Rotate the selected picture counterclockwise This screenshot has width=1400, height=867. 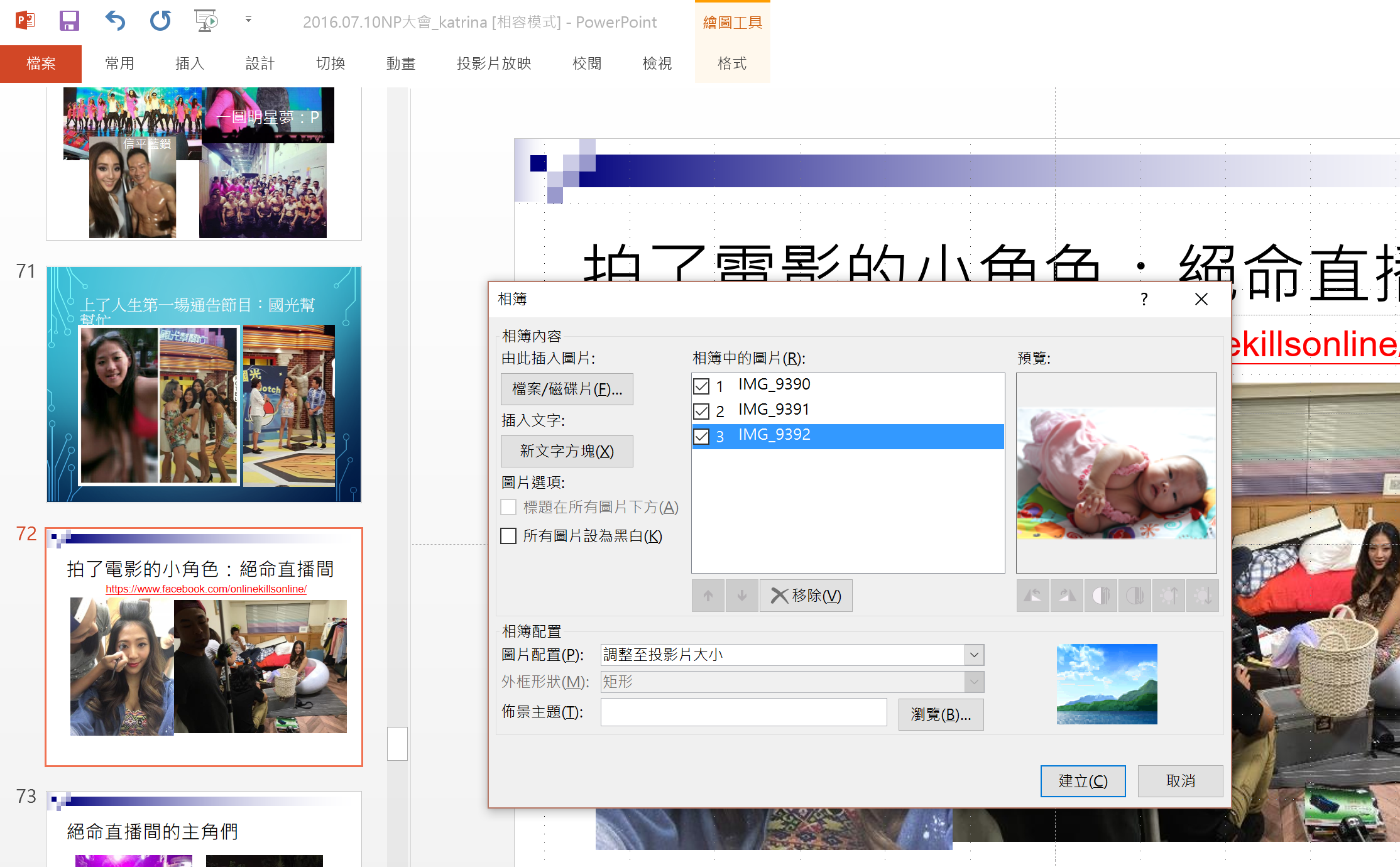[1032, 595]
